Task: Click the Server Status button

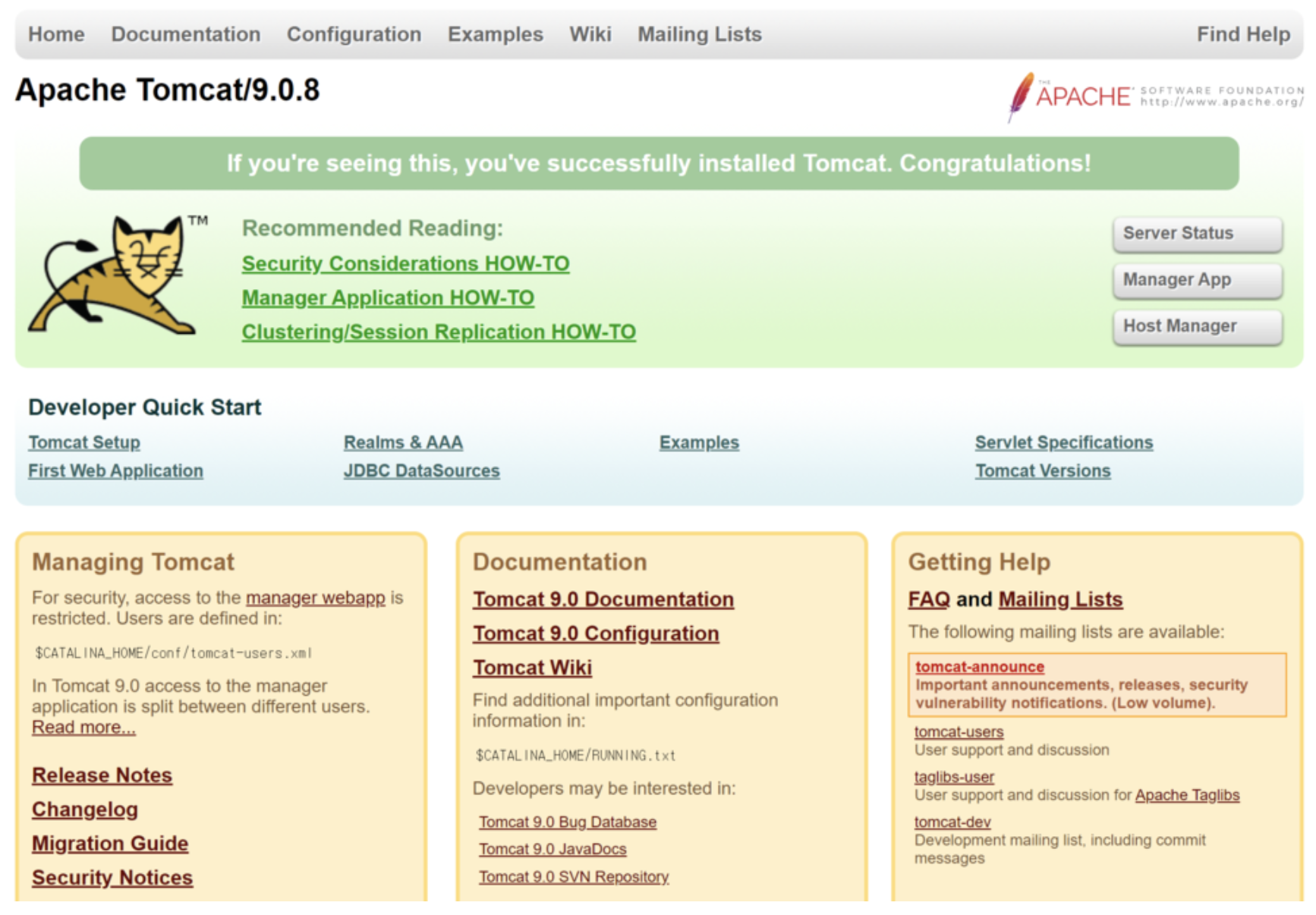Action: click(1198, 234)
